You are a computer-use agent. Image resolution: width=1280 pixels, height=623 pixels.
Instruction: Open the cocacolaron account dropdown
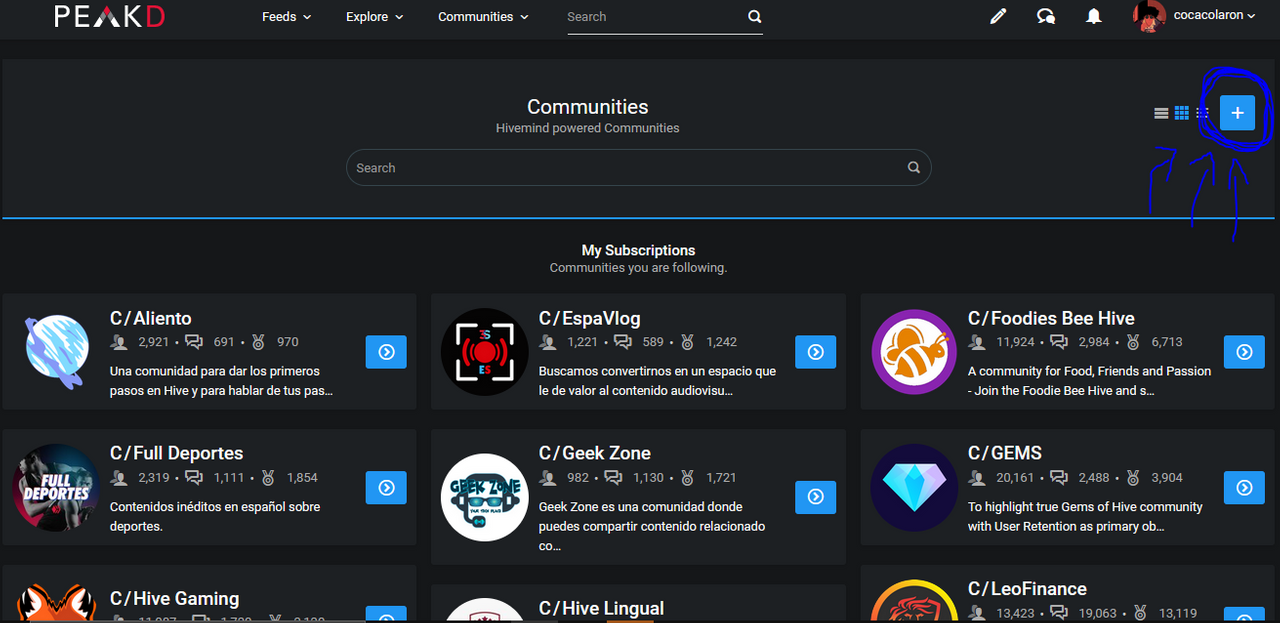[x=1215, y=16]
